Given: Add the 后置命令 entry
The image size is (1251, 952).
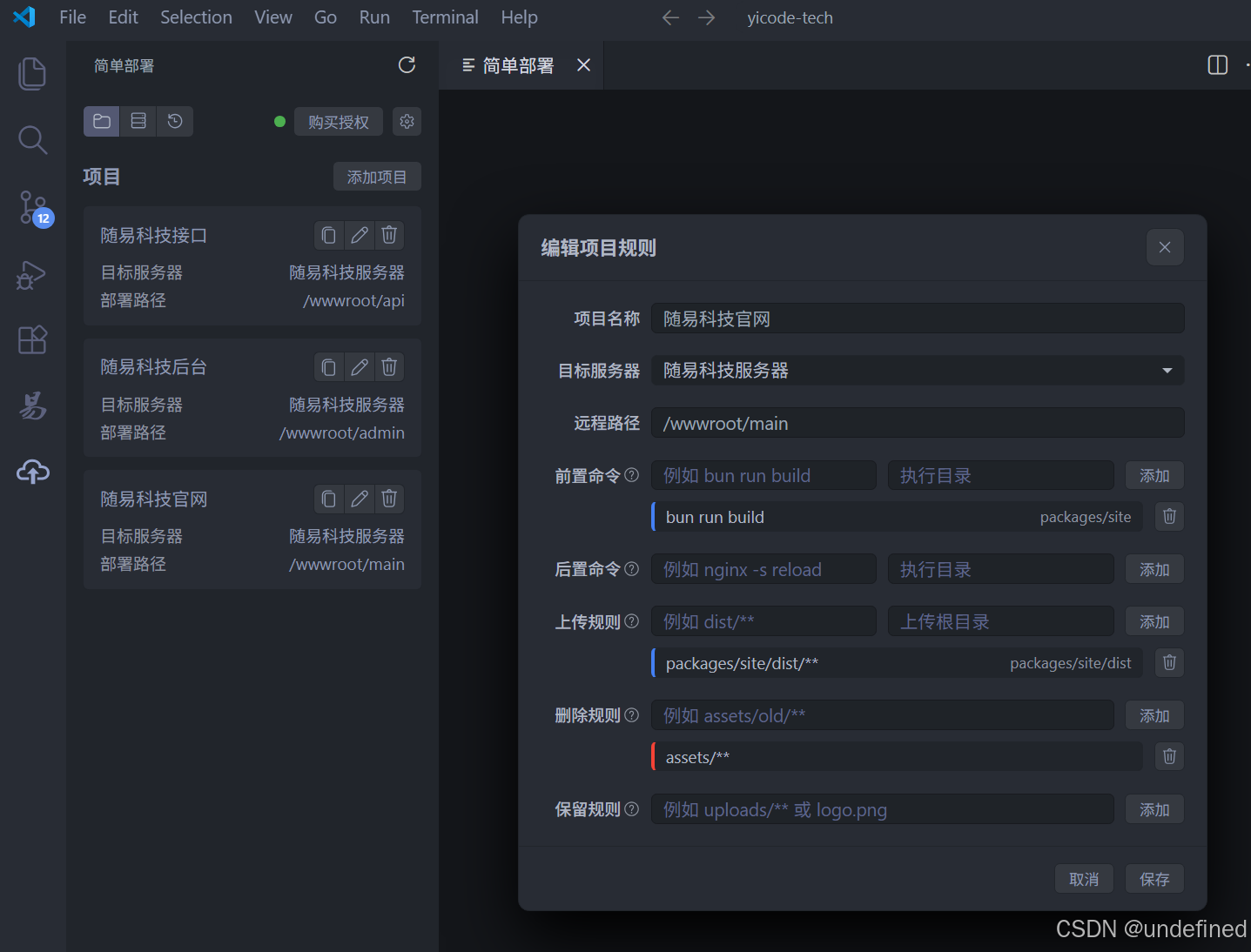Looking at the screenshot, I should coord(1154,569).
